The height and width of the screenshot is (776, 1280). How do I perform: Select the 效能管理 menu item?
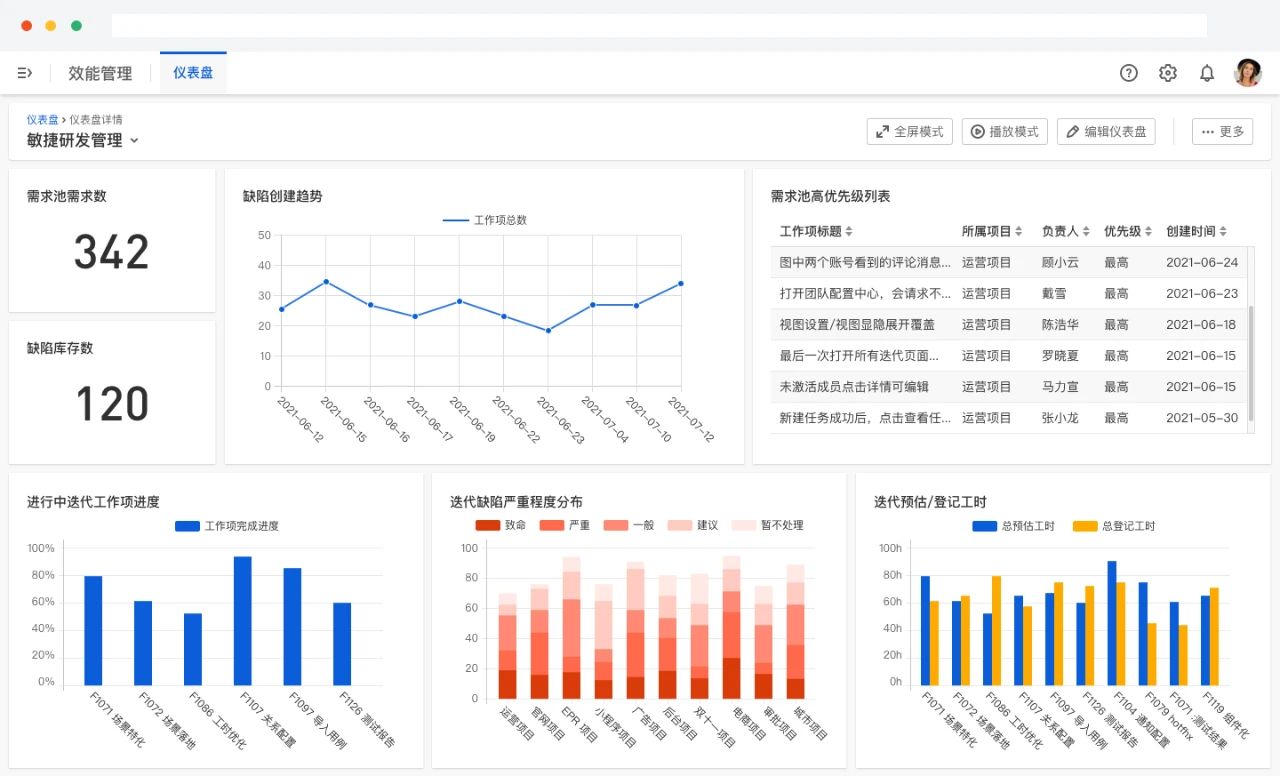coord(100,73)
